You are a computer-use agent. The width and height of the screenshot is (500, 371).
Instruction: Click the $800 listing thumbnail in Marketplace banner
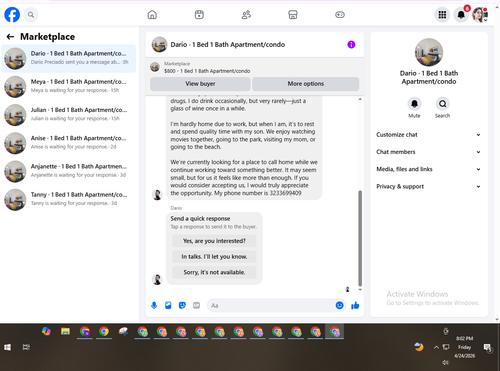point(155,67)
